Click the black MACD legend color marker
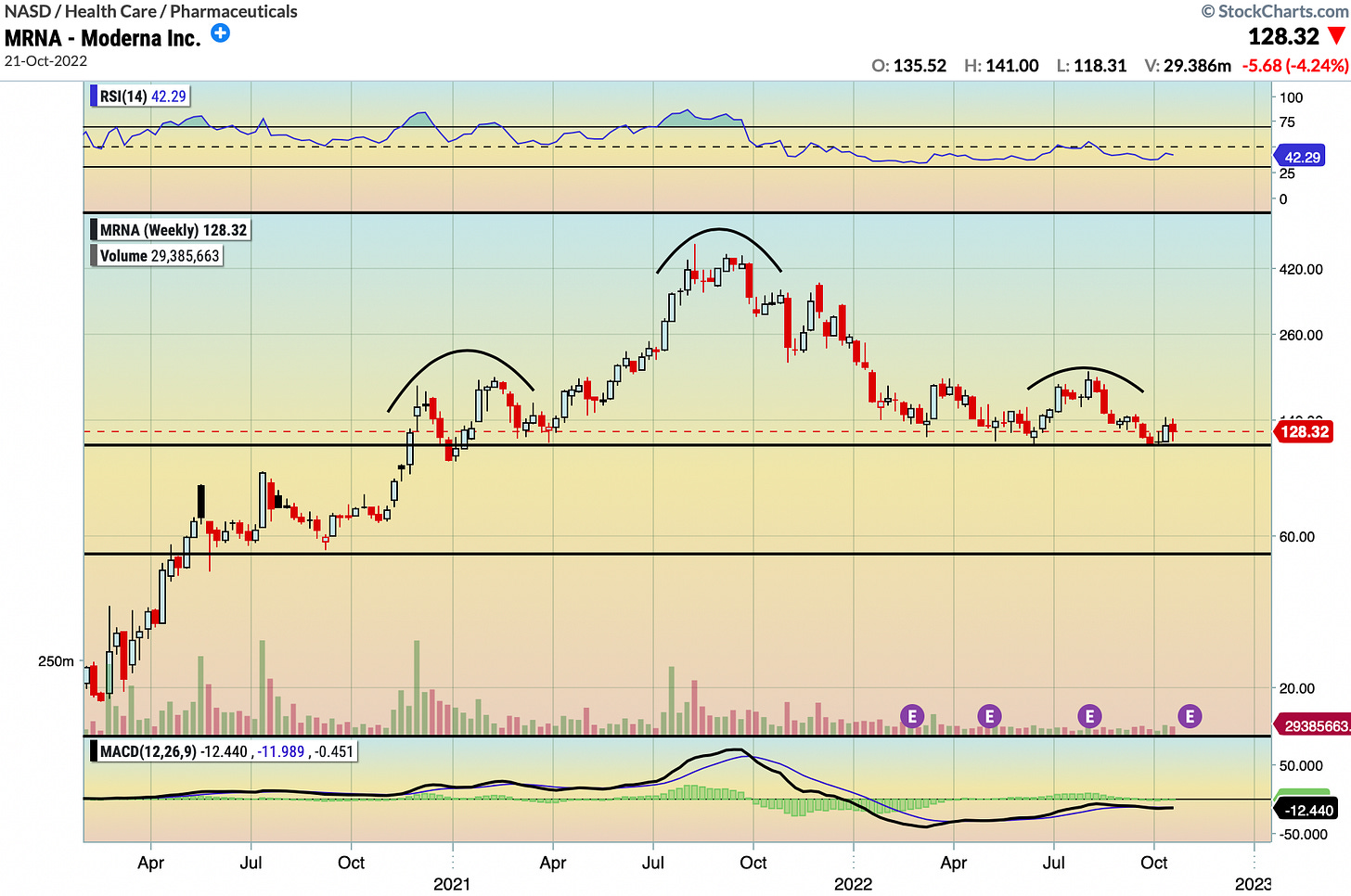This screenshot has height=896, width=1351. 94,751
